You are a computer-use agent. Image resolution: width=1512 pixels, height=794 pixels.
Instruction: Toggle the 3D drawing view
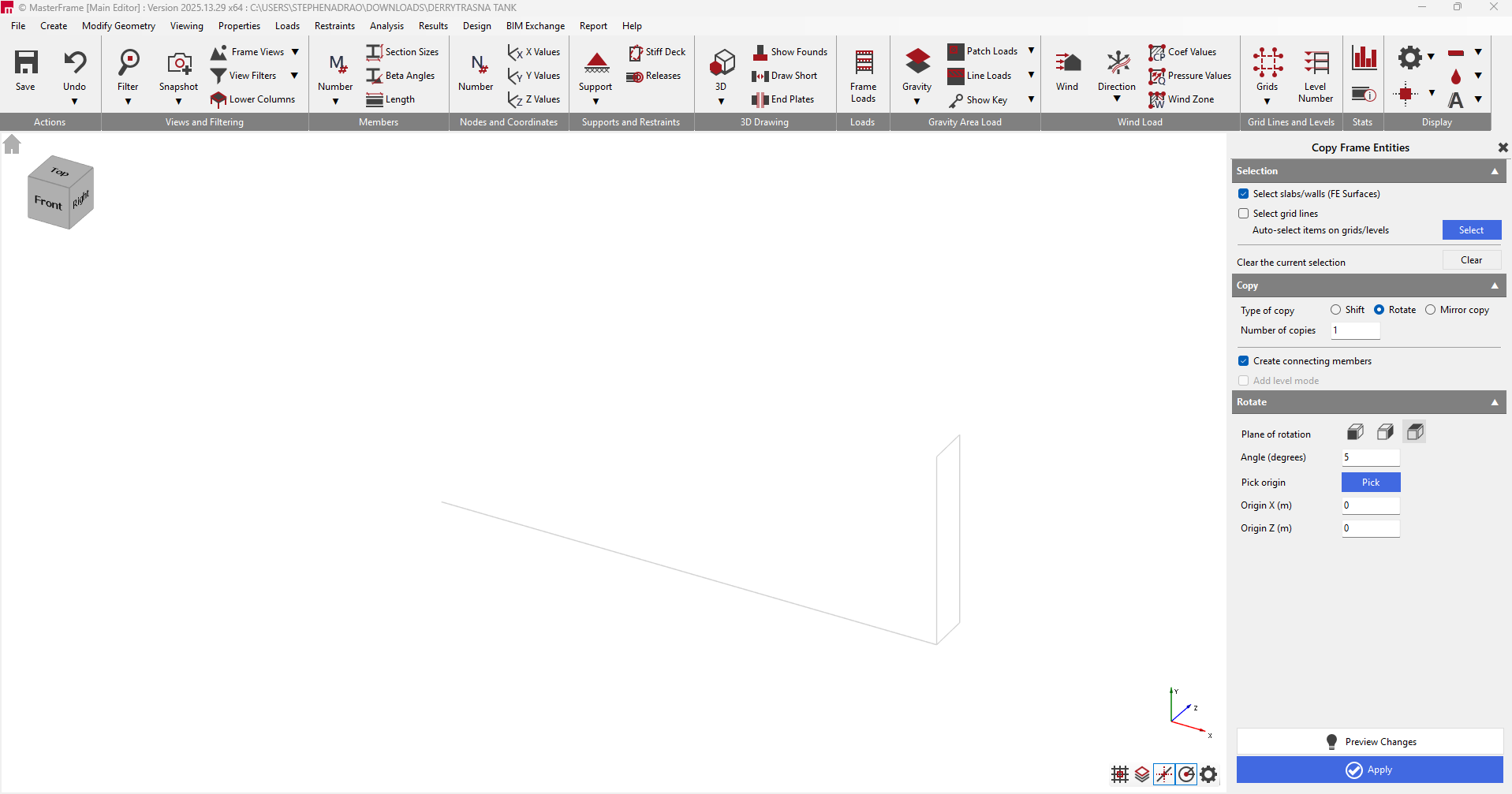coord(722,63)
